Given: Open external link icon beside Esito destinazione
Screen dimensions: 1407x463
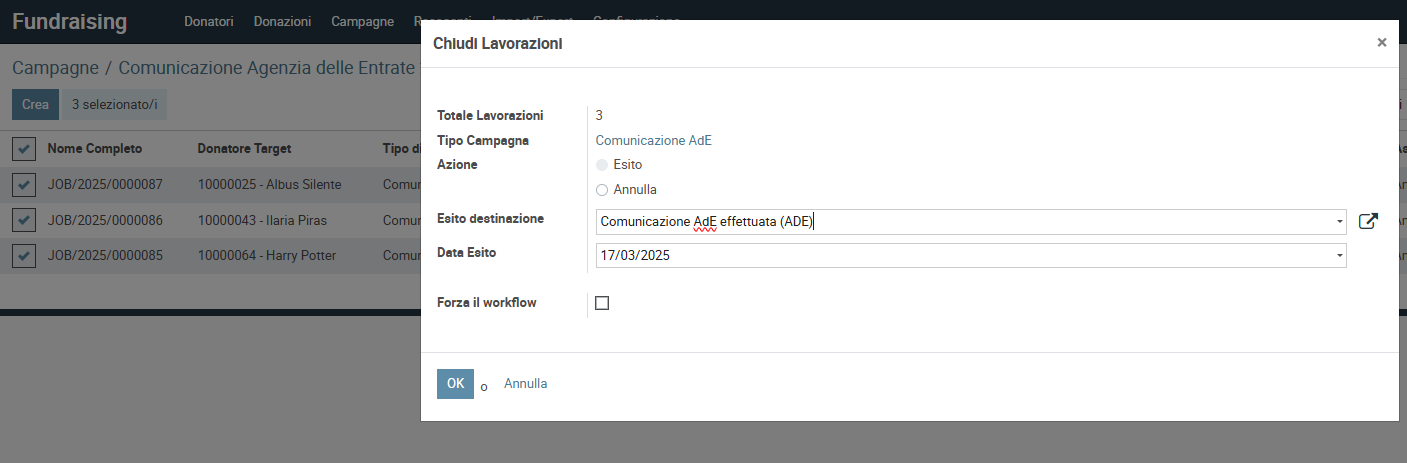Looking at the screenshot, I should pyautogui.click(x=1368, y=222).
